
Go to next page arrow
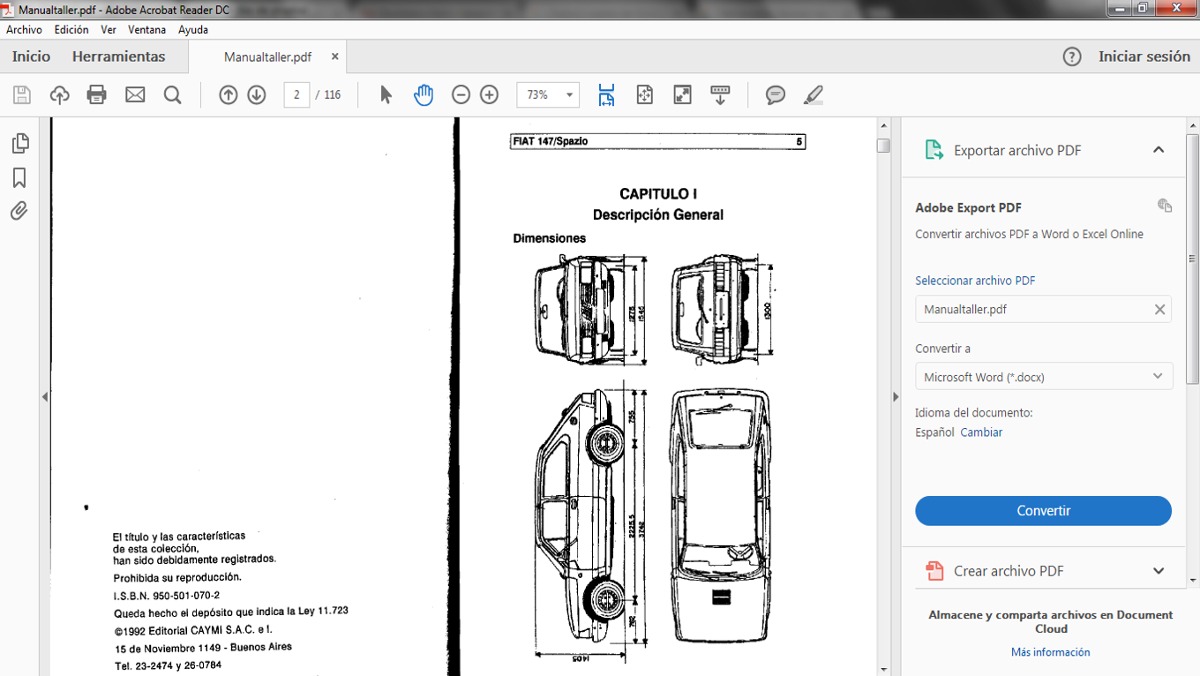click(x=257, y=95)
